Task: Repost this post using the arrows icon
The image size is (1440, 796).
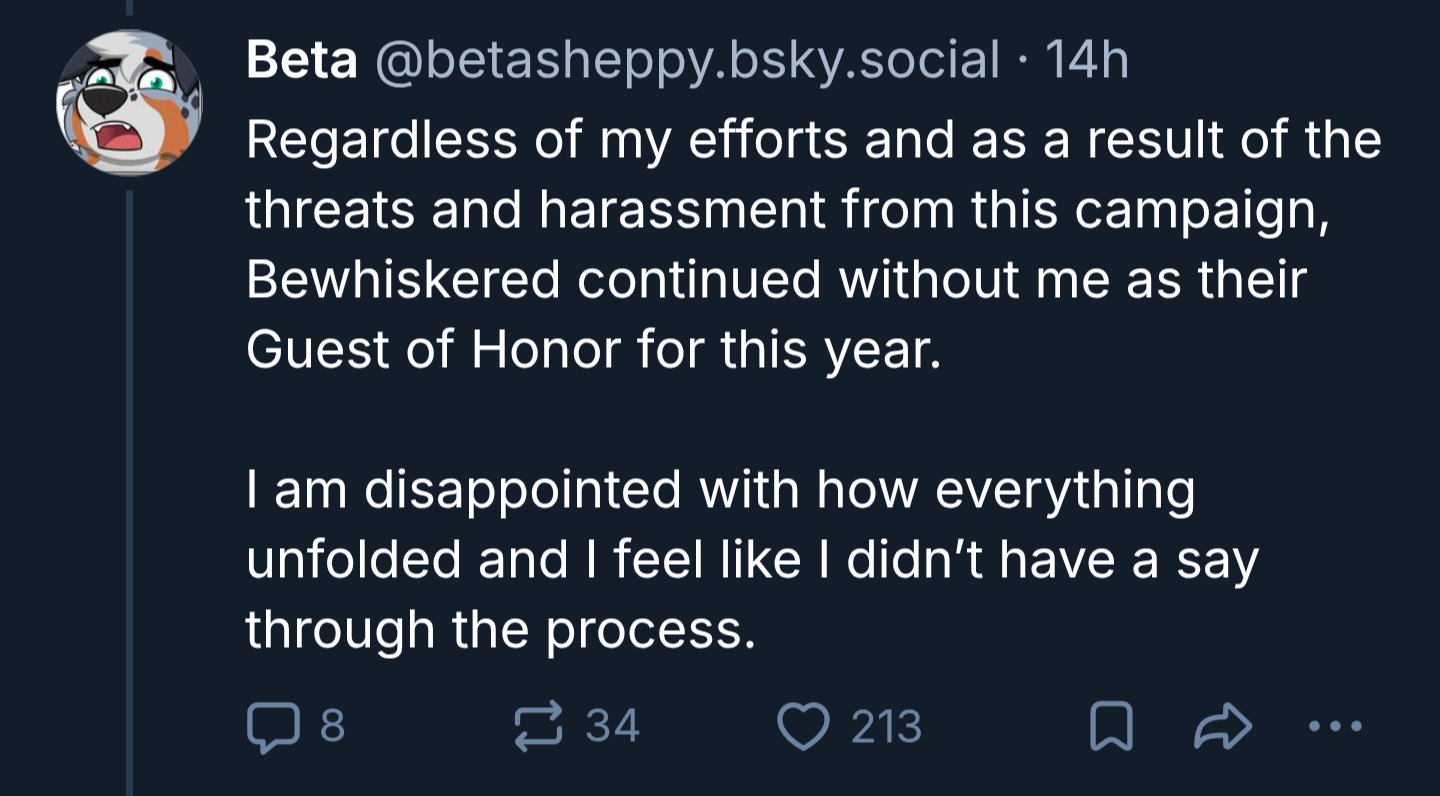Action: pyautogui.click(x=540, y=726)
